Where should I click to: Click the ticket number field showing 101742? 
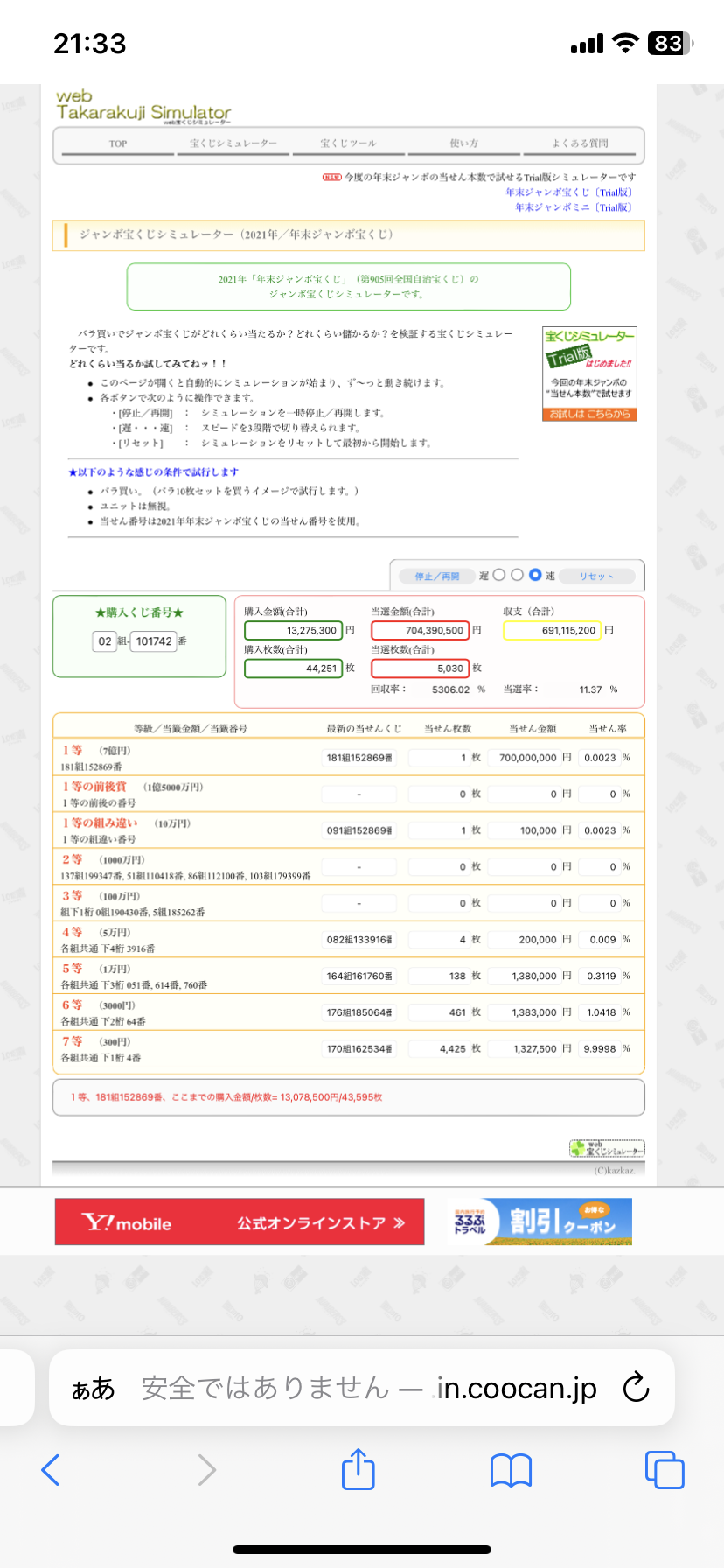(153, 641)
